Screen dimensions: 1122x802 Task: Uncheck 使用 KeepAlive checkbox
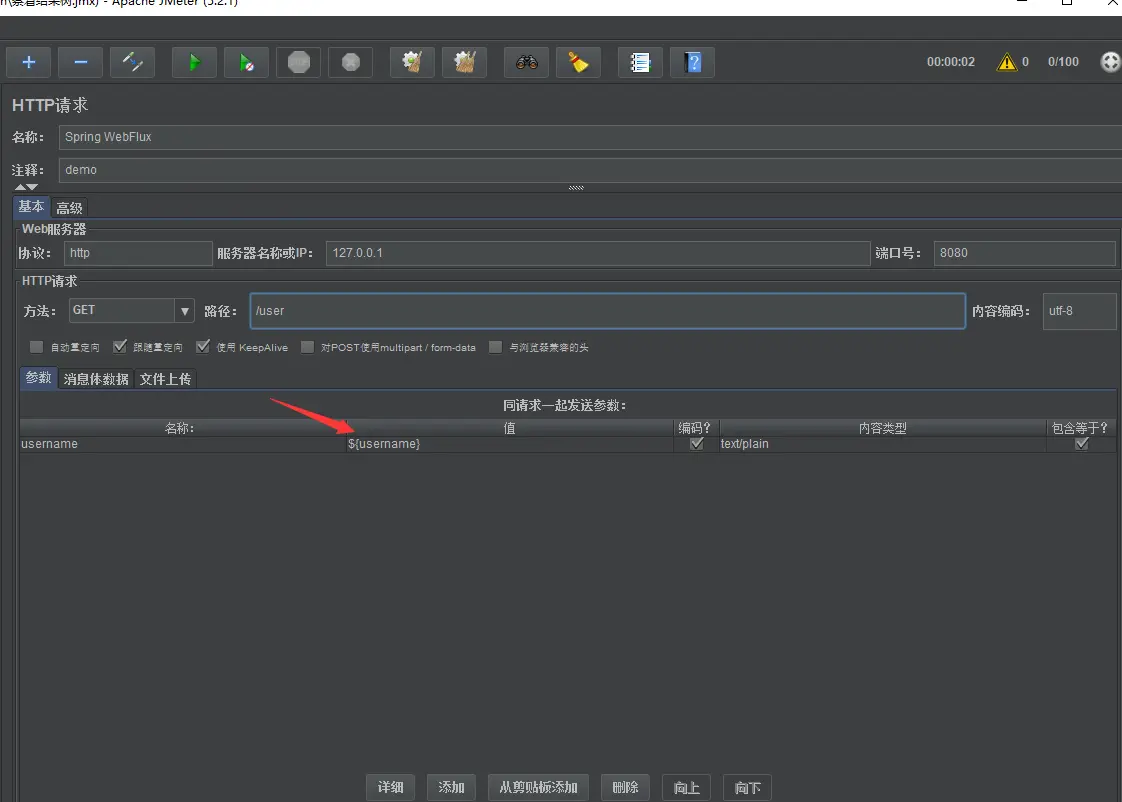[203, 347]
